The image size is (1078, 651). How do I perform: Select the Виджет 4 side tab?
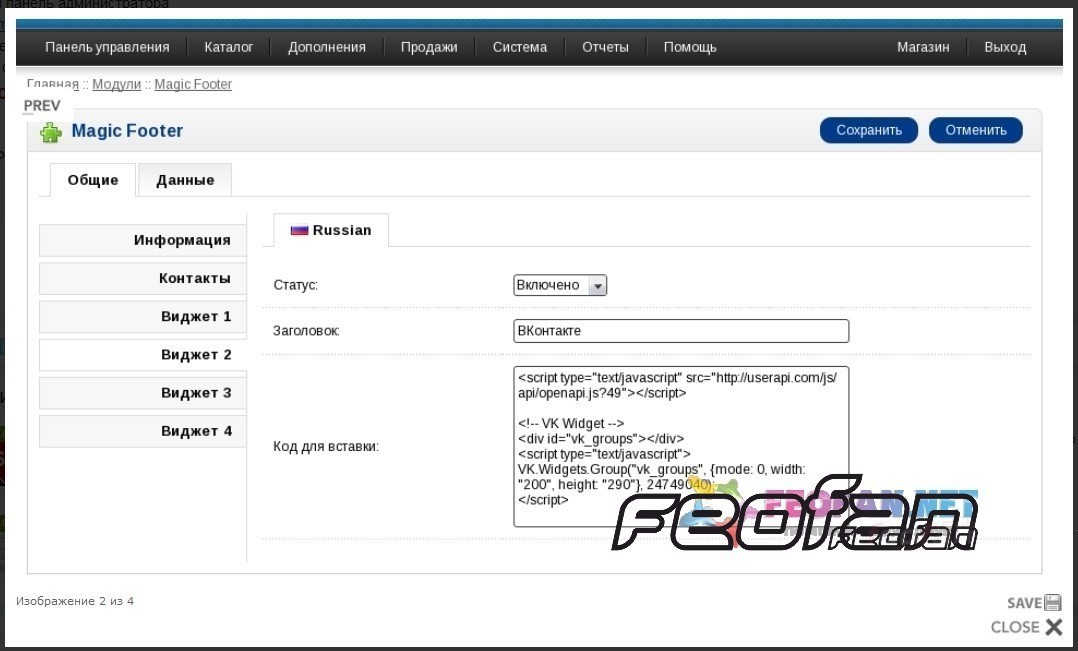pyautogui.click(x=143, y=432)
